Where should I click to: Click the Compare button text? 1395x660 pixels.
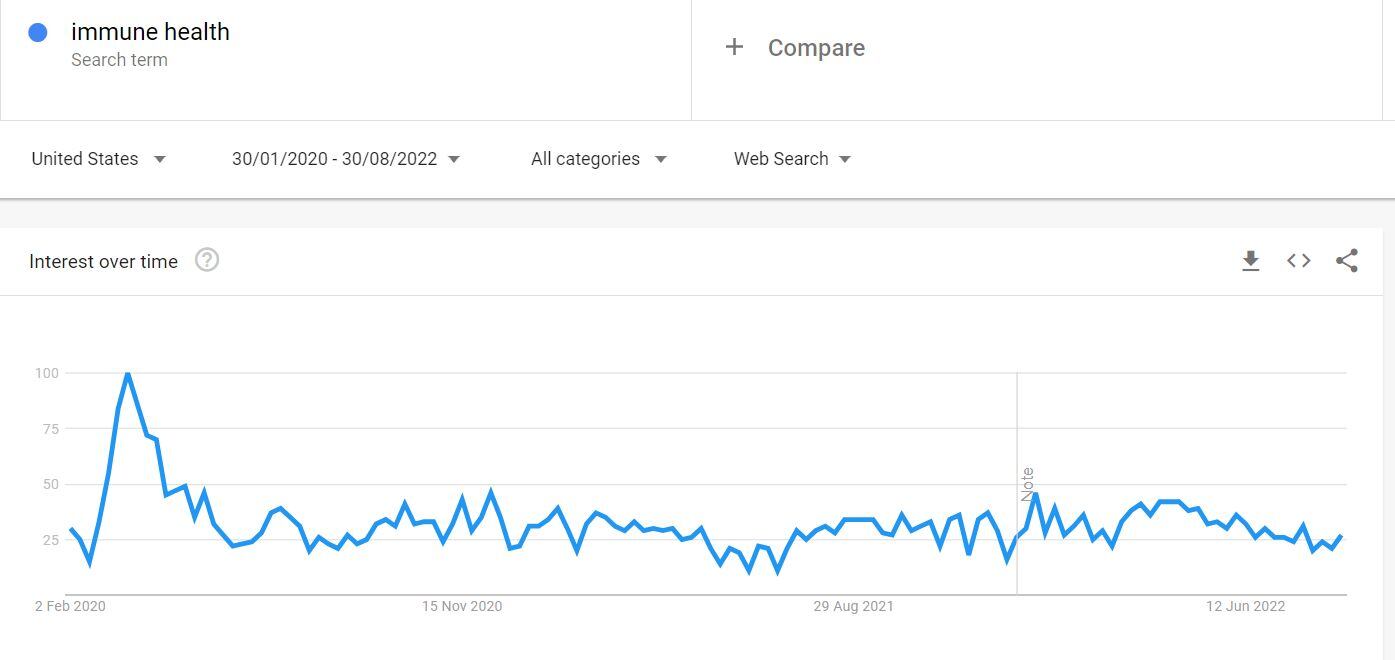tap(816, 48)
